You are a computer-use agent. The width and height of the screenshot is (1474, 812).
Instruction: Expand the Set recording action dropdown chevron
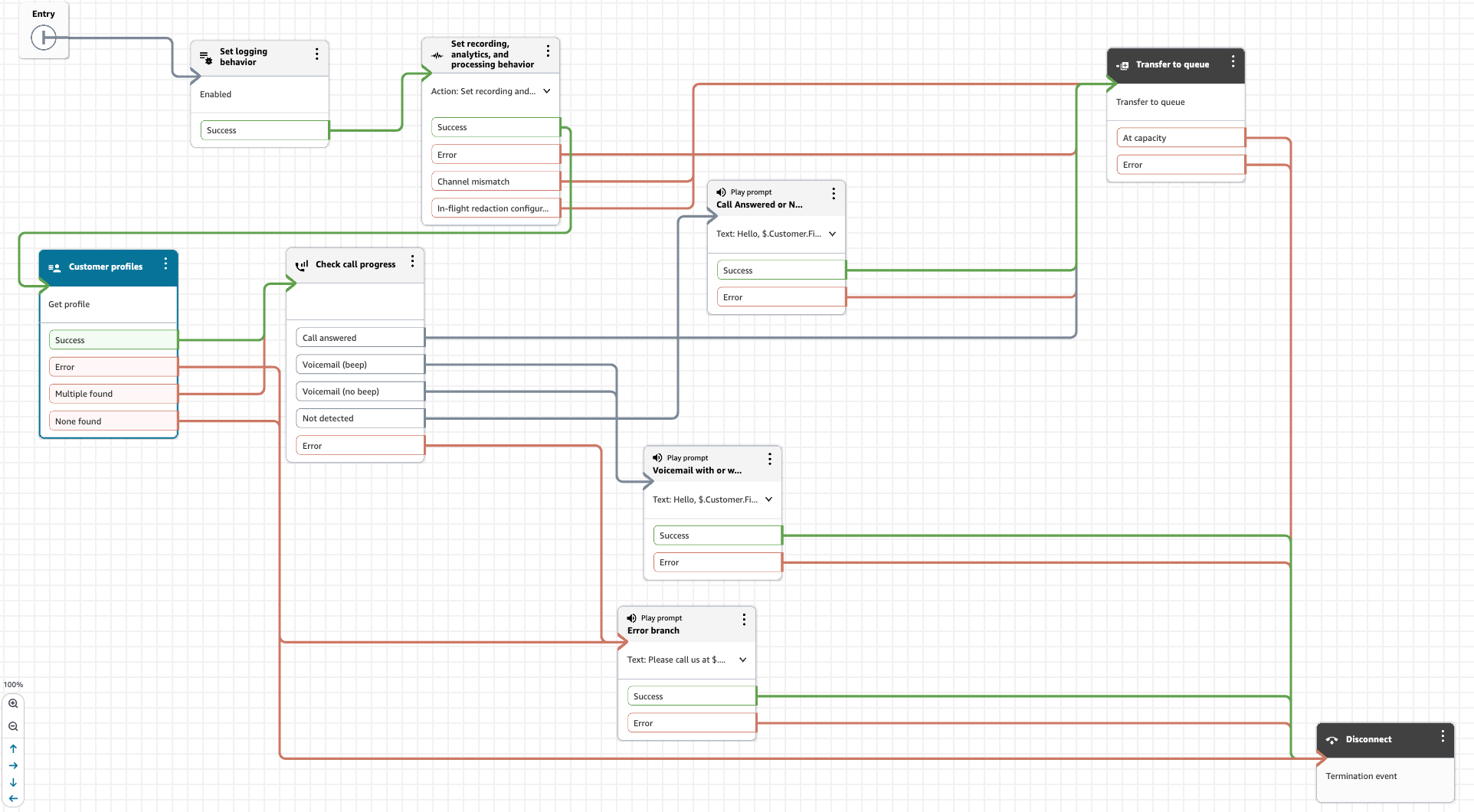click(547, 91)
